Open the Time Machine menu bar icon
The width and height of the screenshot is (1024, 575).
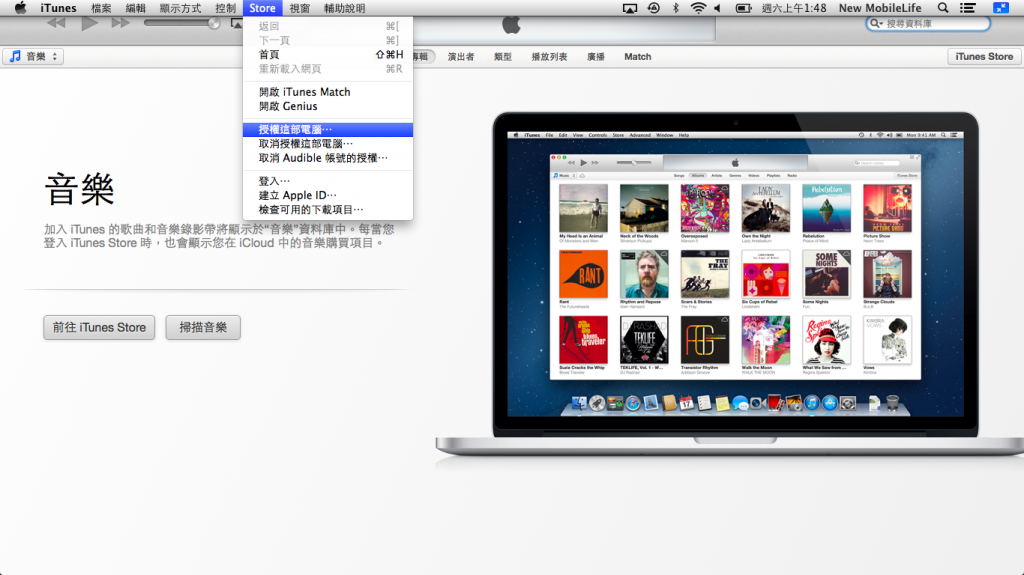pos(653,8)
